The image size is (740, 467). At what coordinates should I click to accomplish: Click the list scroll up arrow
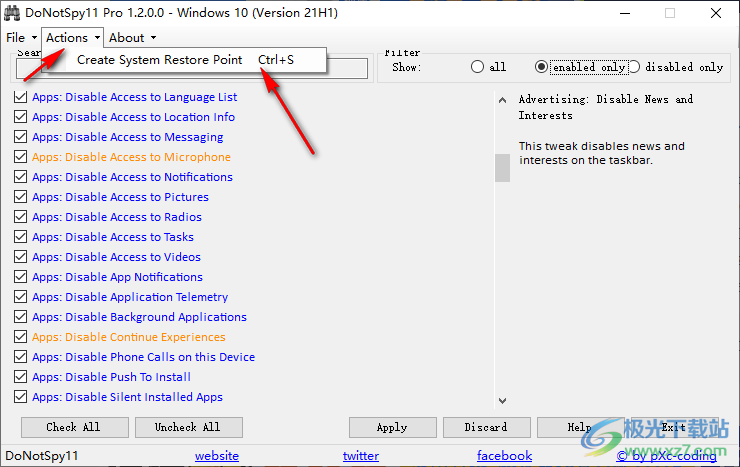[503, 100]
